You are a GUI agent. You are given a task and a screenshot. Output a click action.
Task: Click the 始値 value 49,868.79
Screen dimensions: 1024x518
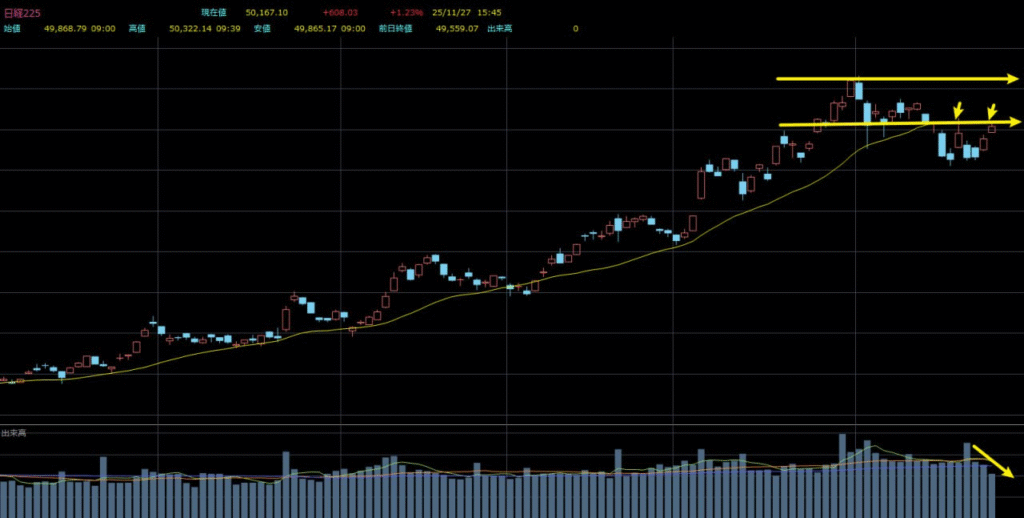[x=65, y=29]
